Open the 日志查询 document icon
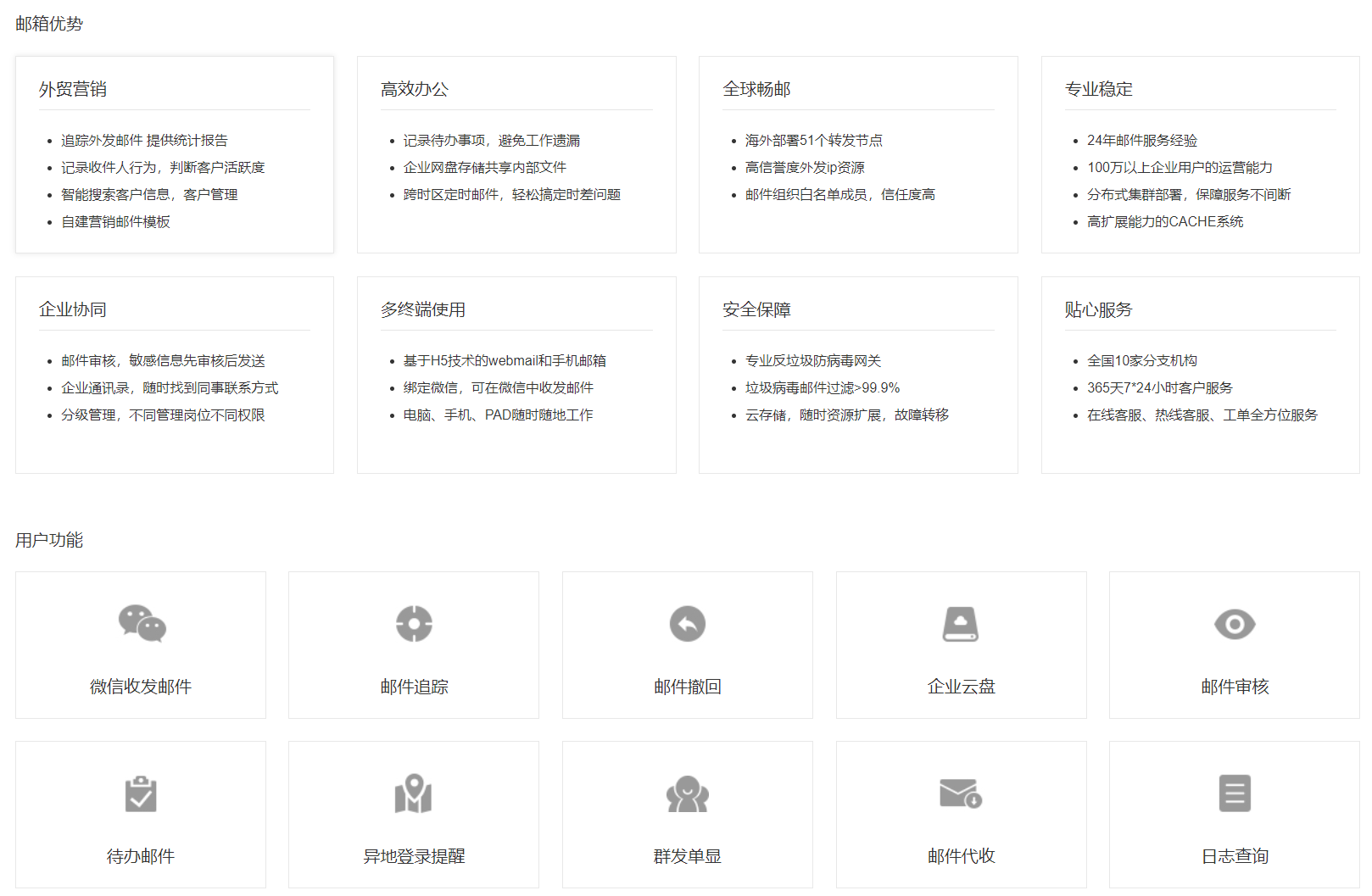This screenshot has height=896, width=1372. coord(1235,793)
